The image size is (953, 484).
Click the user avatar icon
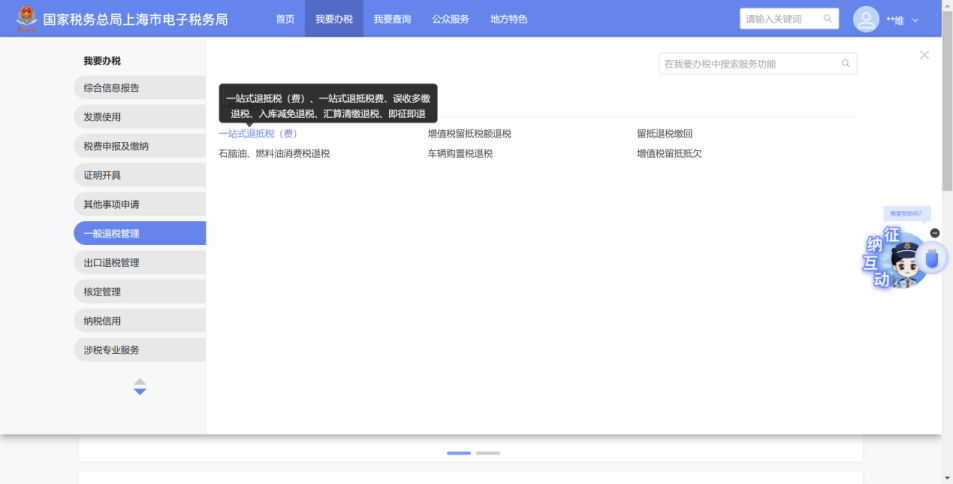point(865,19)
